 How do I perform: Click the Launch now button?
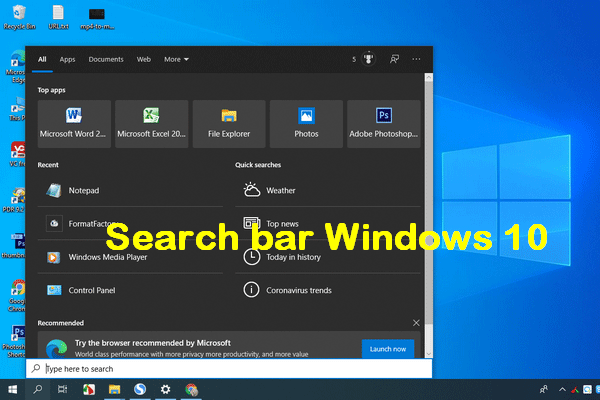click(388, 349)
